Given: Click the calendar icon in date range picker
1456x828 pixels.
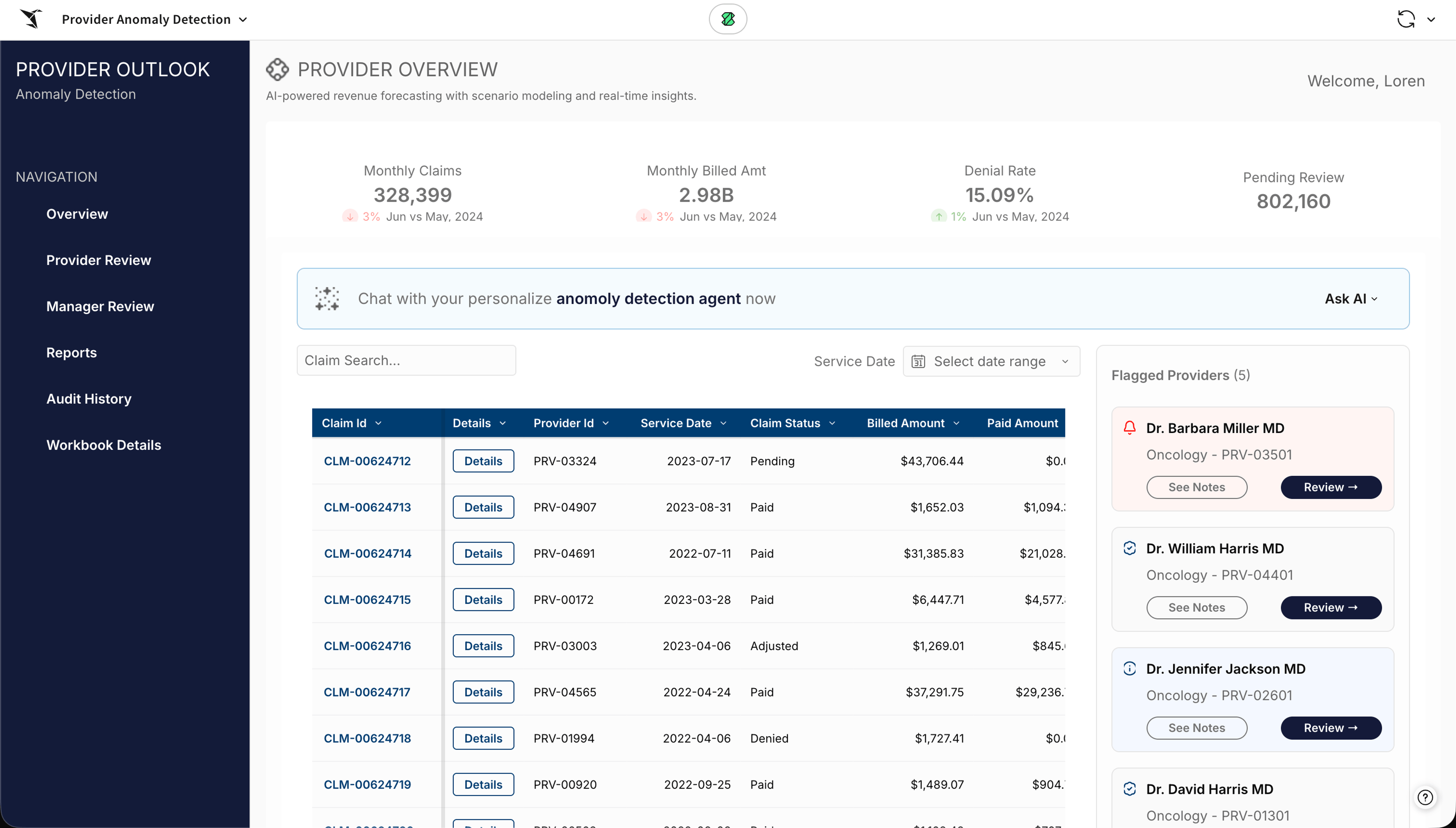Looking at the screenshot, I should [918, 362].
